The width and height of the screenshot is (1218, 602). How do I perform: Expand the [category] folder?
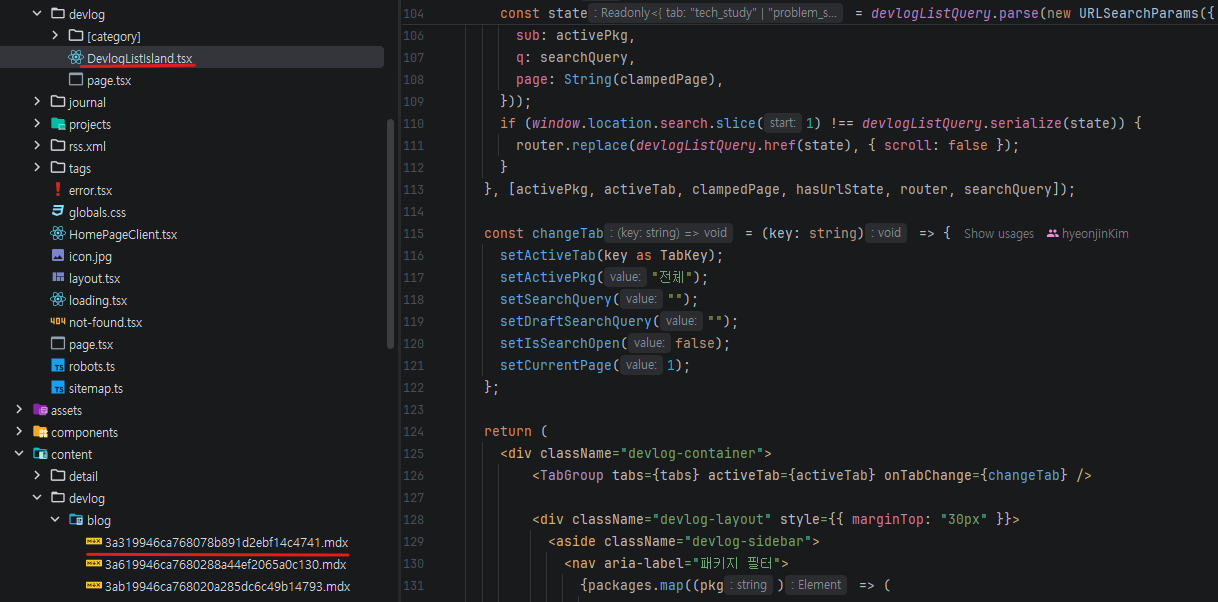55,36
